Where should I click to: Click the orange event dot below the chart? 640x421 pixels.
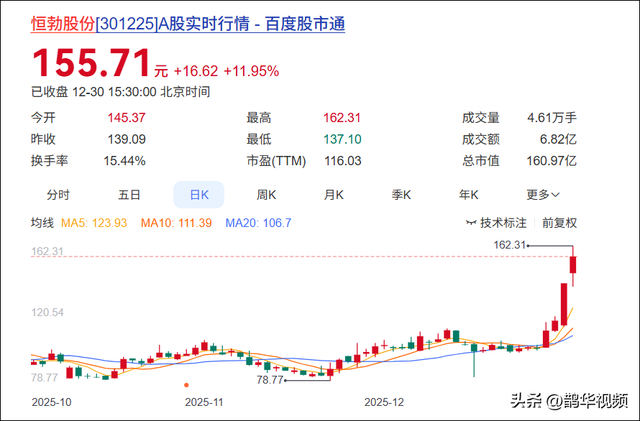click(186, 385)
